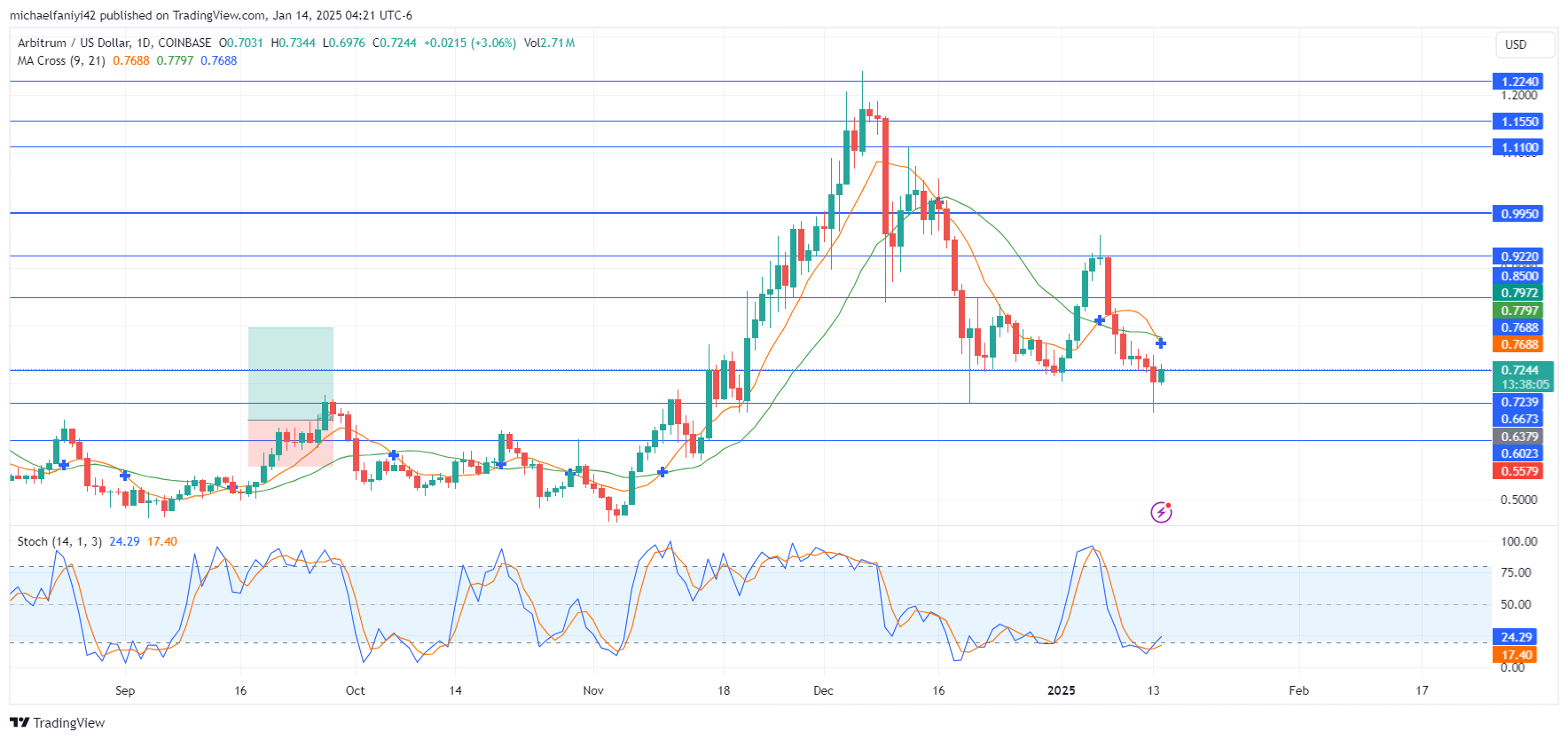Click the 75.00 Stoch scale value
This screenshot has height=740, width=1568.
click(1516, 572)
